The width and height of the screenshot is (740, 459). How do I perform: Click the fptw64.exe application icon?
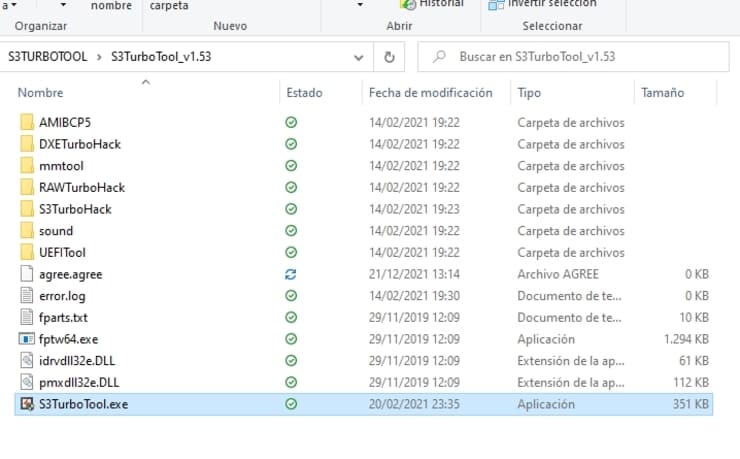pos(26,339)
